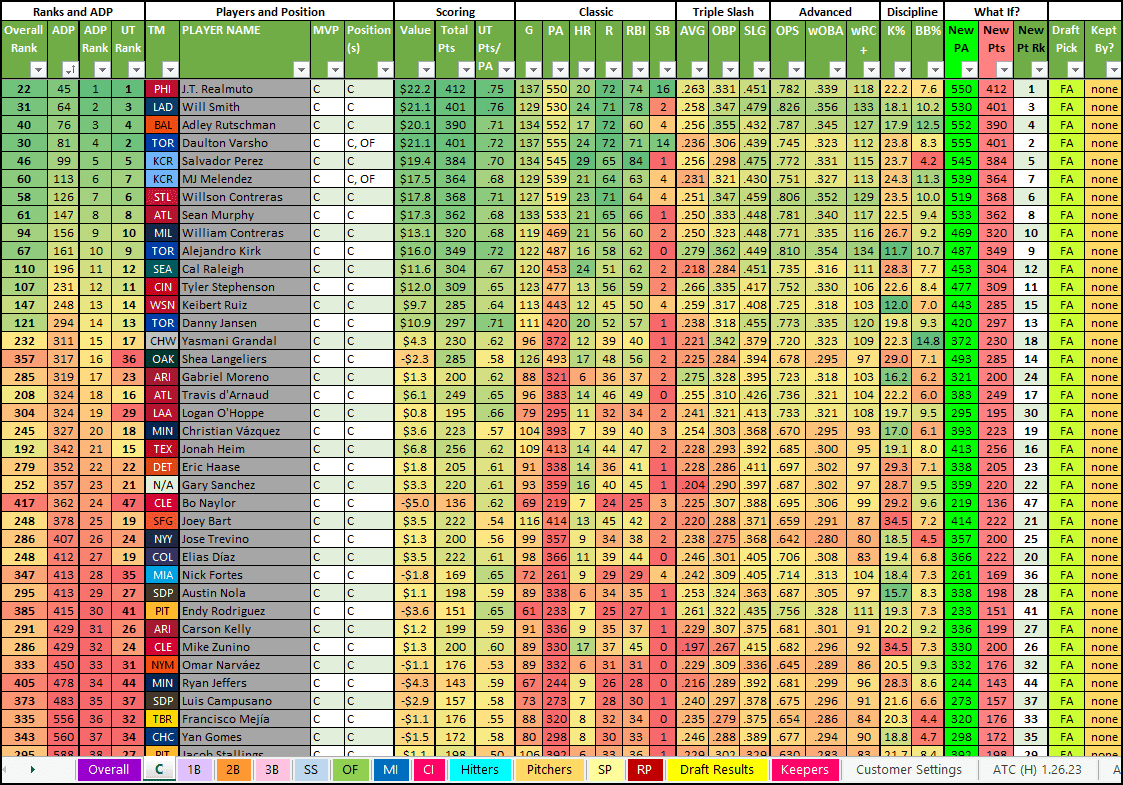Open the wRC+ column filter dropdown

871,69
